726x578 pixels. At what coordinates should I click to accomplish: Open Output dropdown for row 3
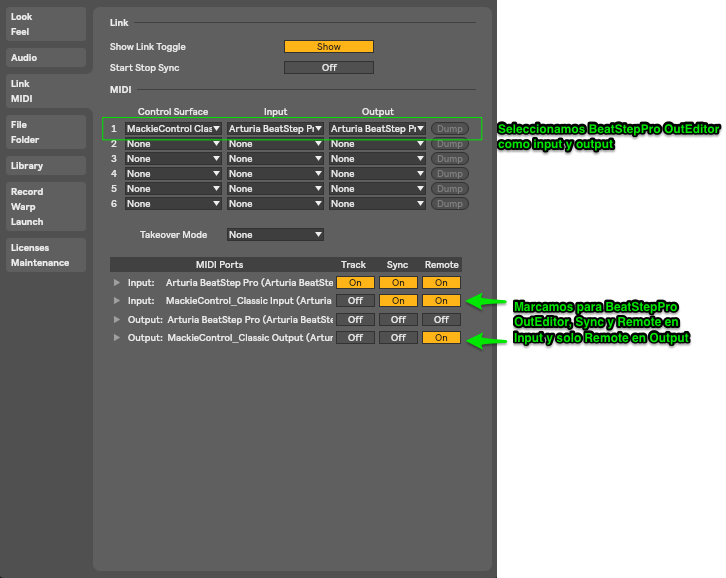tap(377, 159)
